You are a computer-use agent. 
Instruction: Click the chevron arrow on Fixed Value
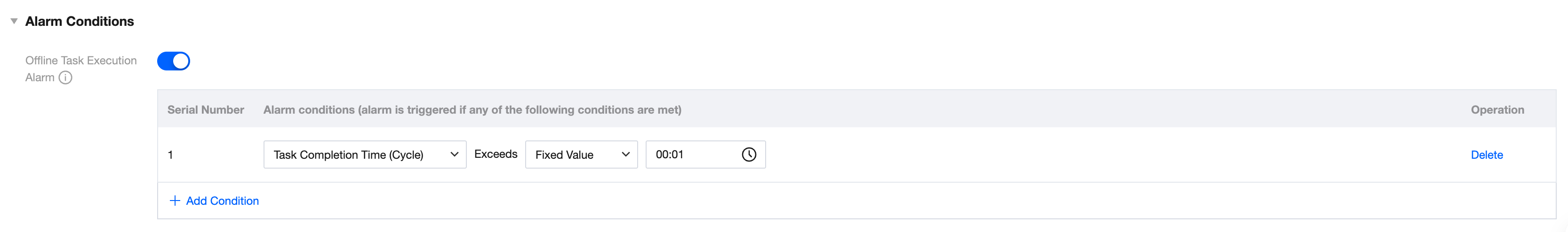click(625, 155)
